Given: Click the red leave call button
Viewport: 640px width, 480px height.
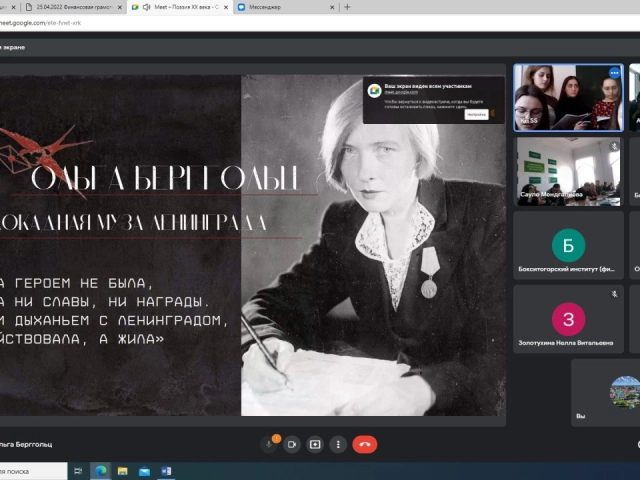Looking at the screenshot, I should [x=364, y=444].
